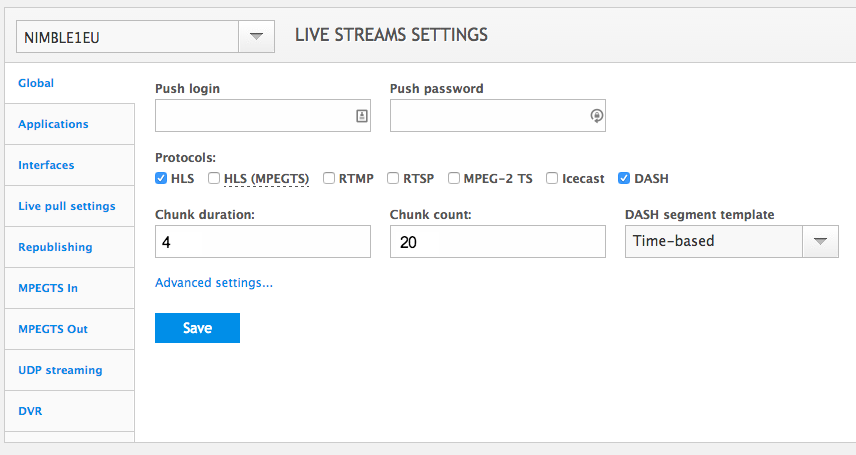Open the Advanced settings link

click(x=214, y=283)
